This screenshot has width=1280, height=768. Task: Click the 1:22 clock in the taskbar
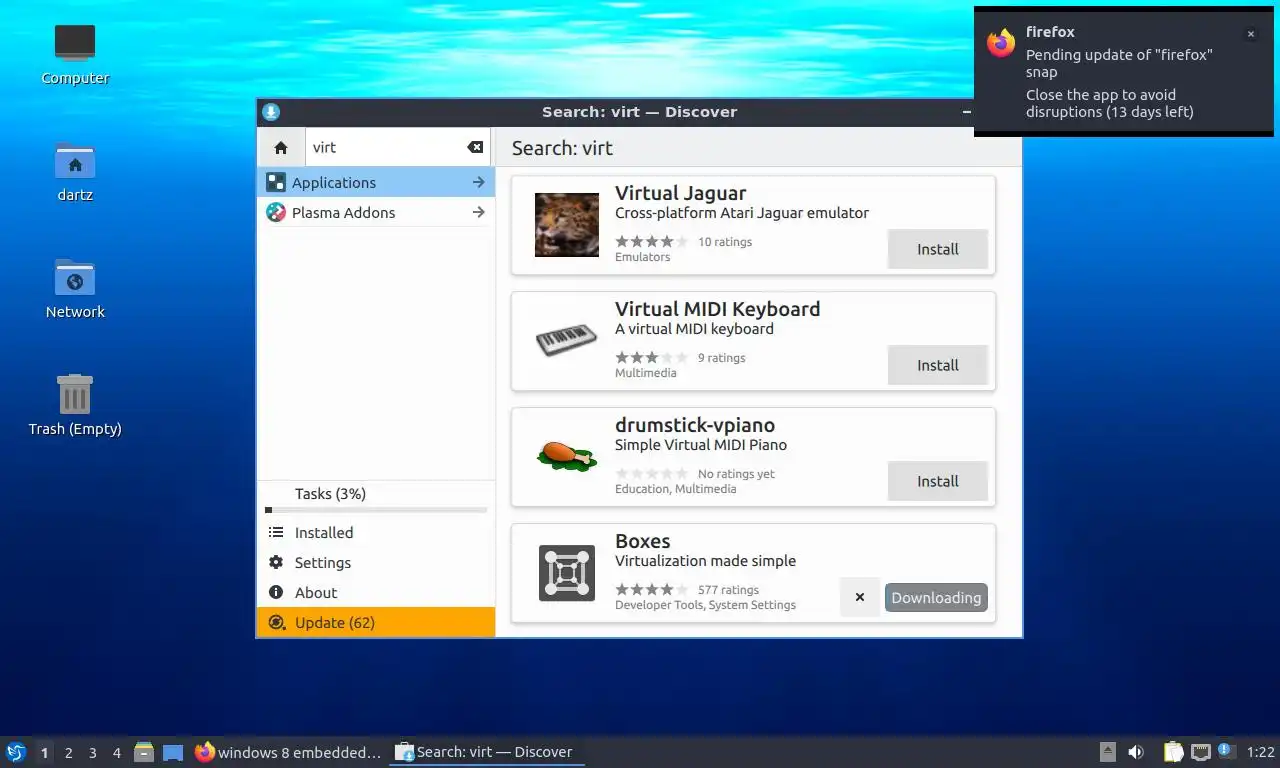(x=1260, y=752)
